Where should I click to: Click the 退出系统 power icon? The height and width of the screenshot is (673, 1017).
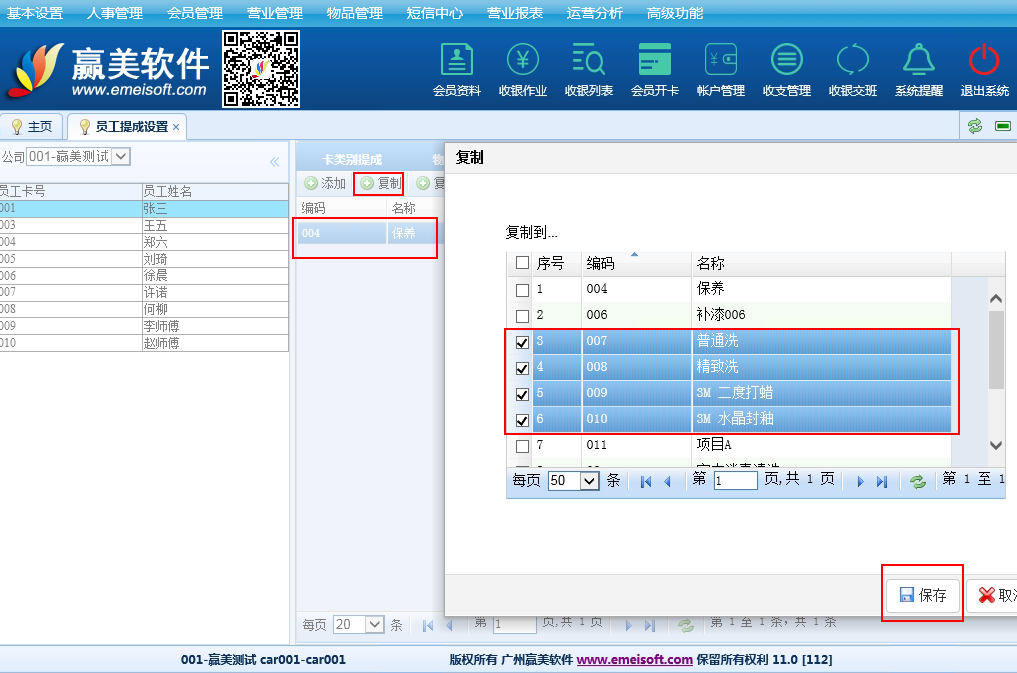[984, 62]
